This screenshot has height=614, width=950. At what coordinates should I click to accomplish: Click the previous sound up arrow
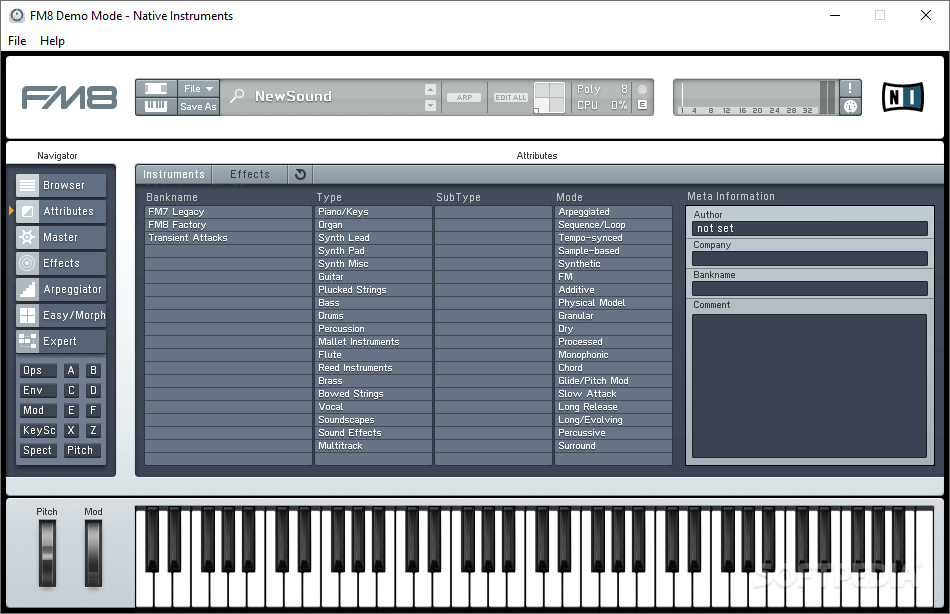coord(430,89)
